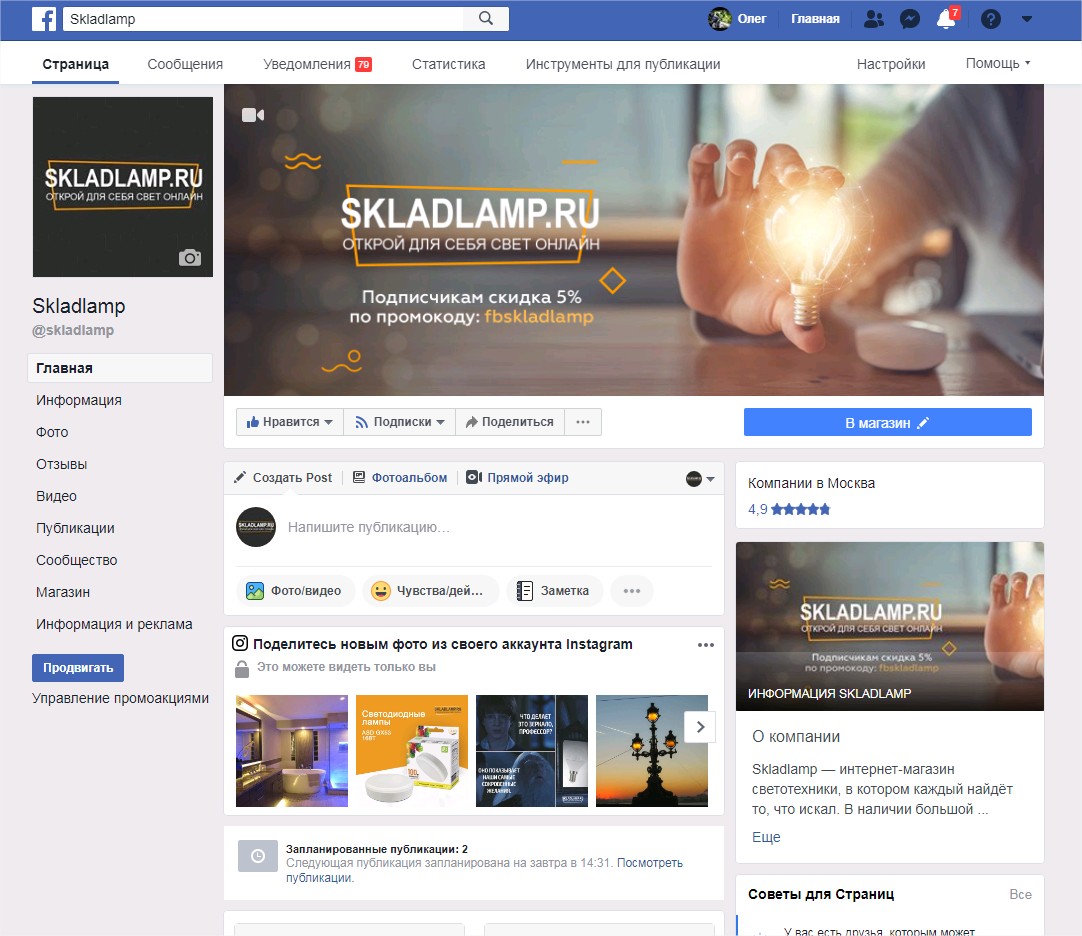Click the Фото/видео button
Screen dimensions: 1082x936
[295, 591]
